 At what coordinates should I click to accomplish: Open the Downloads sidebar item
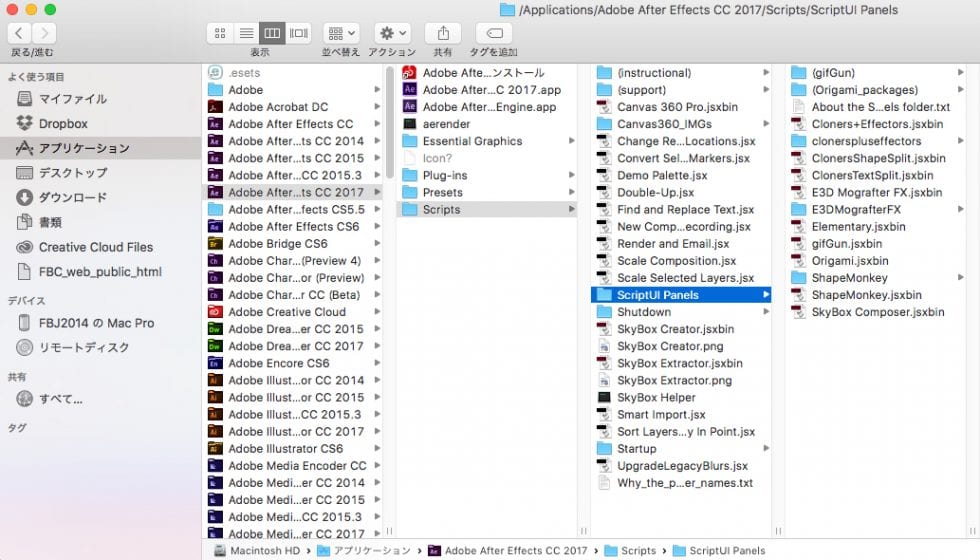coord(72,197)
